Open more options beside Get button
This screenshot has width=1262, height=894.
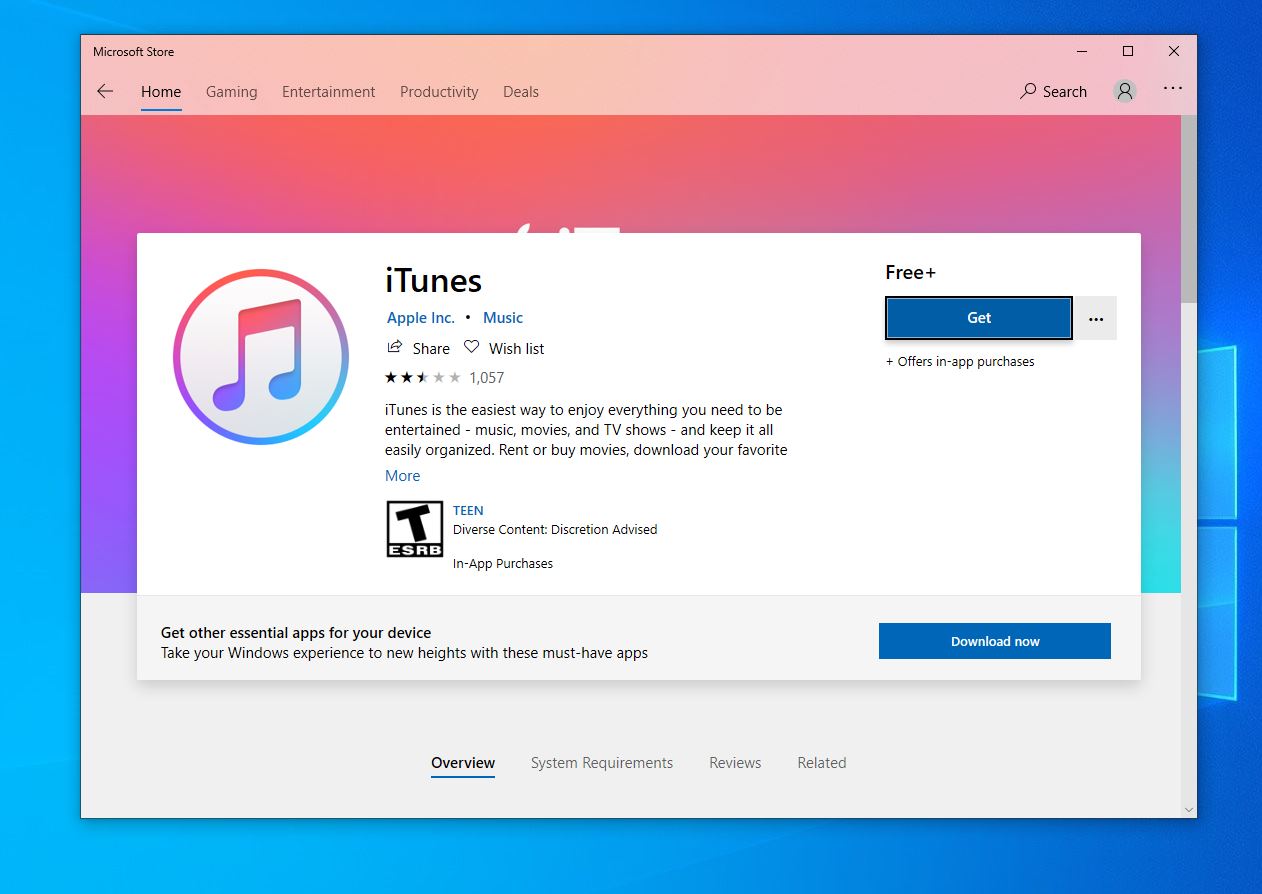(1096, 318)
